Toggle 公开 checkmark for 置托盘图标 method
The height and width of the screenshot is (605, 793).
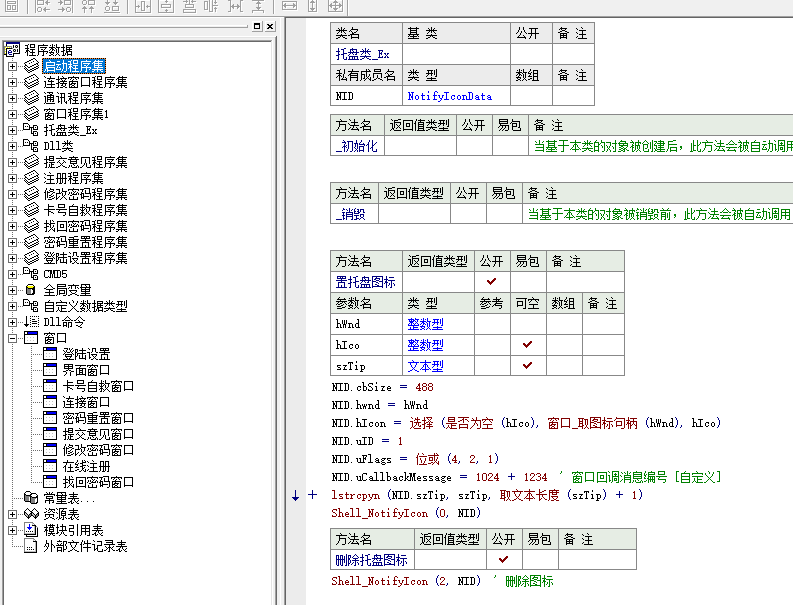point(492,281)
